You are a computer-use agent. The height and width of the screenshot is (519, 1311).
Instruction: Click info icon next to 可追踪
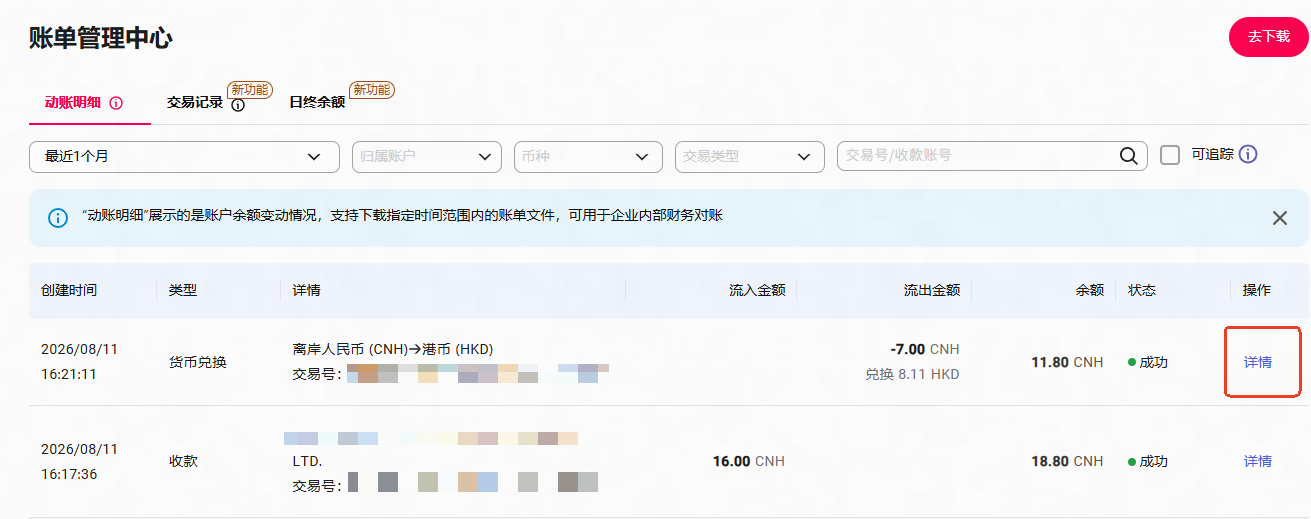1248,155
